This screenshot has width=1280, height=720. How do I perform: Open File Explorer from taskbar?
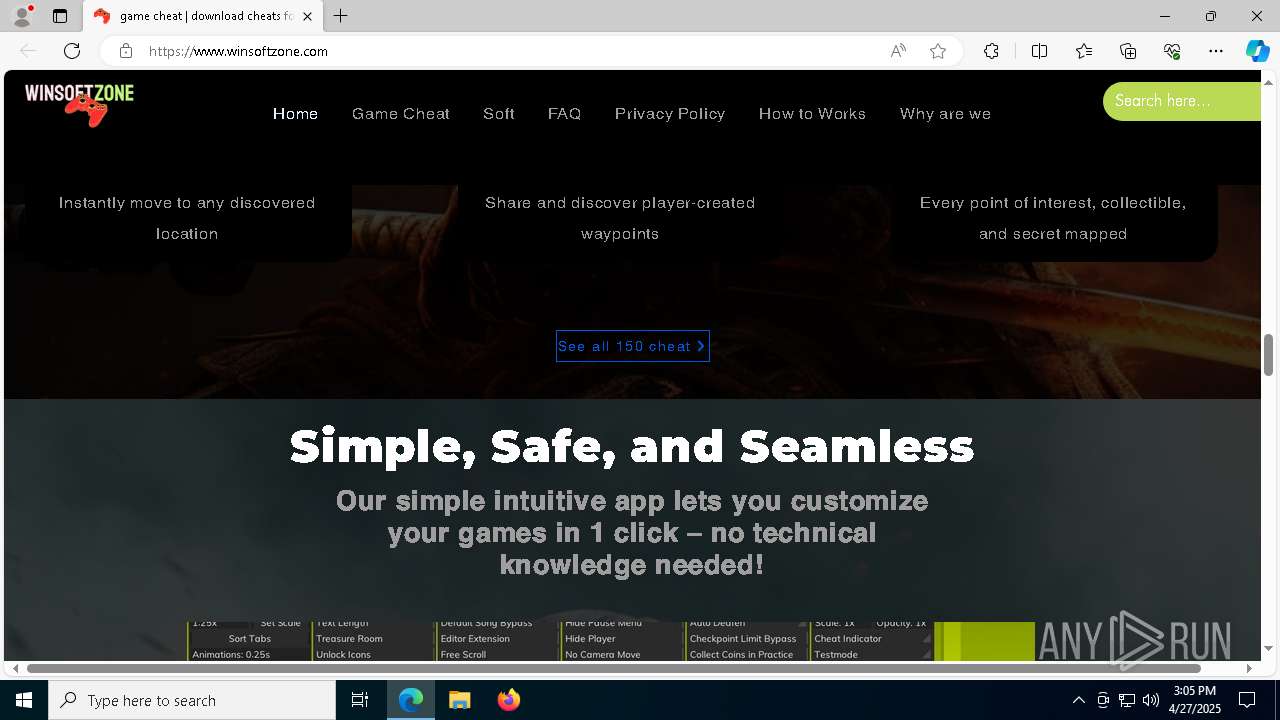[x=459, y=700]
